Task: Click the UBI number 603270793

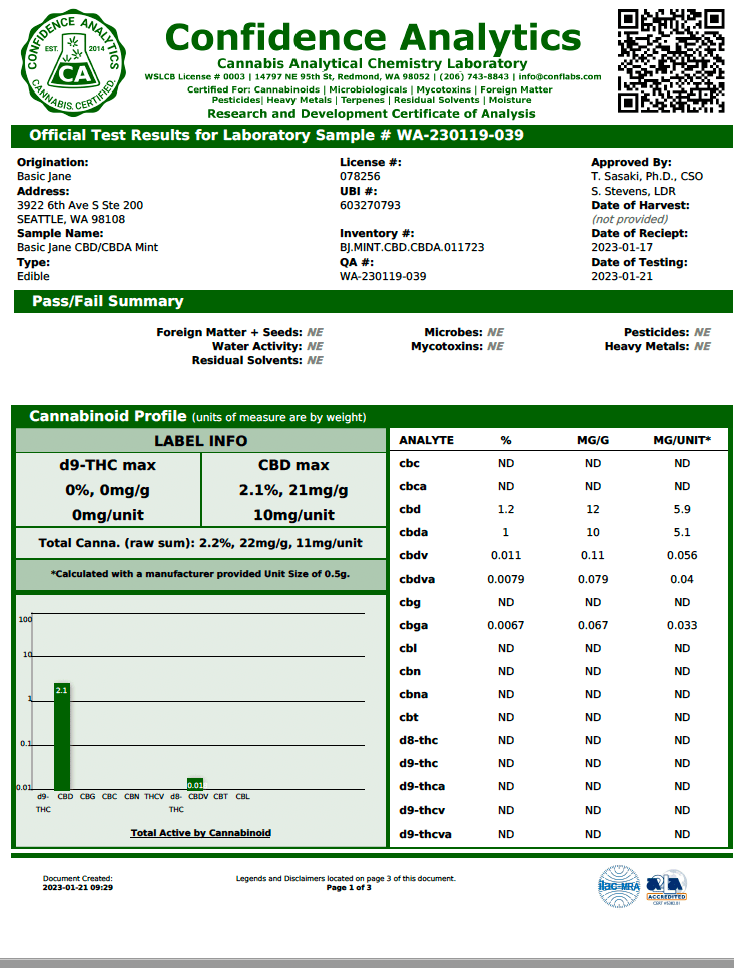Action: (370, 205)
